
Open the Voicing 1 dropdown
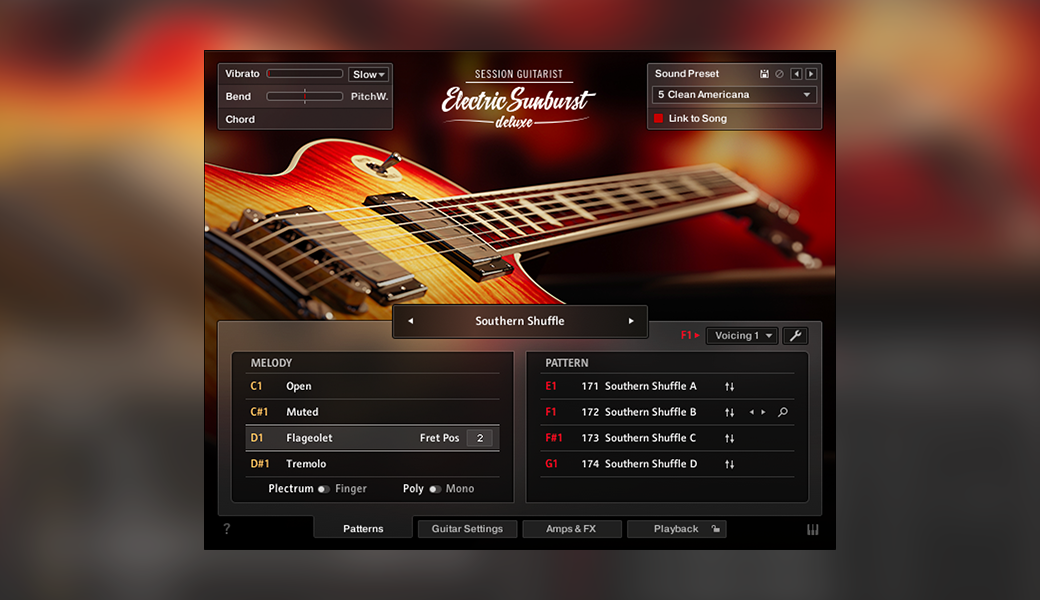[742, 335]
